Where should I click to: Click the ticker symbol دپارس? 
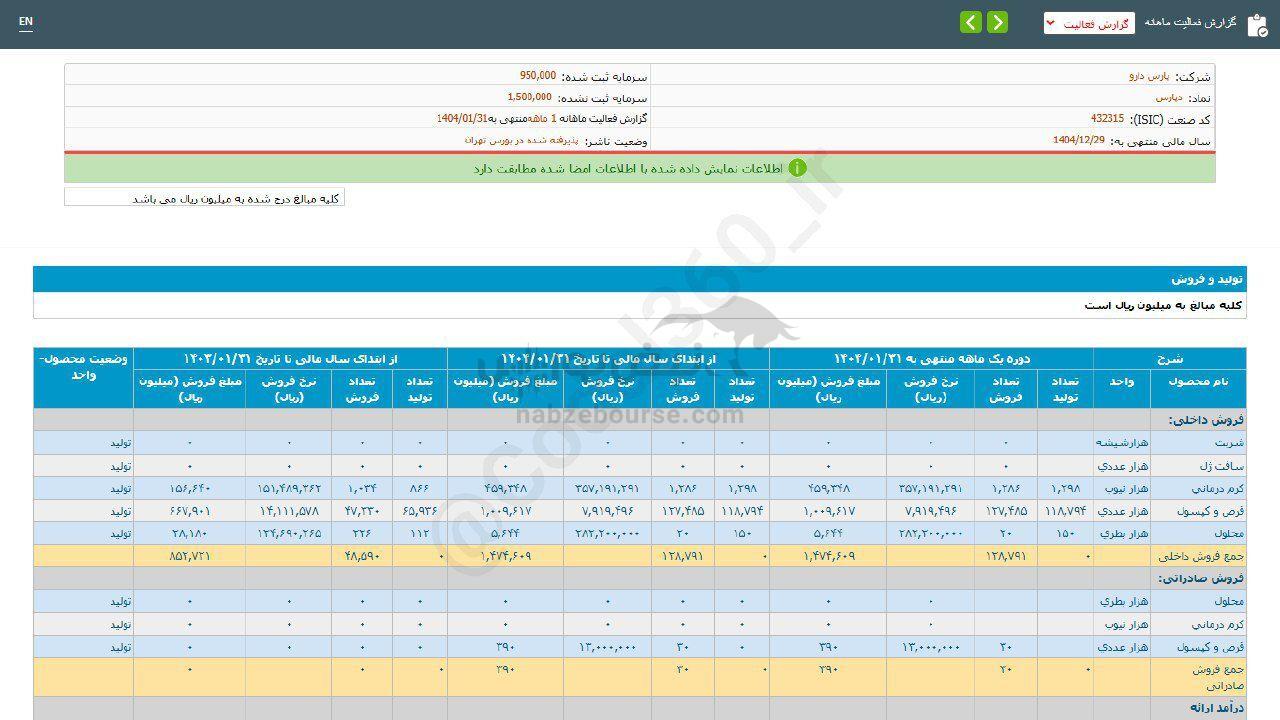pos(1168,98)
